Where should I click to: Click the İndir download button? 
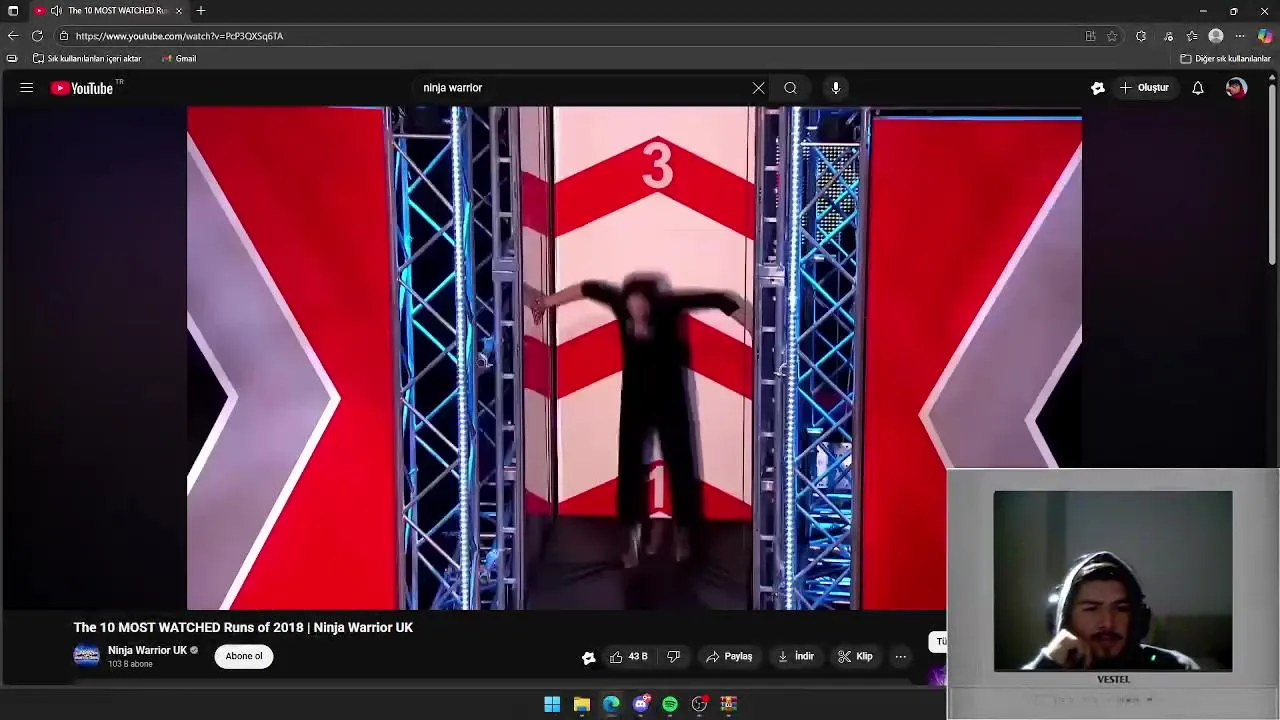coord(796,657)
